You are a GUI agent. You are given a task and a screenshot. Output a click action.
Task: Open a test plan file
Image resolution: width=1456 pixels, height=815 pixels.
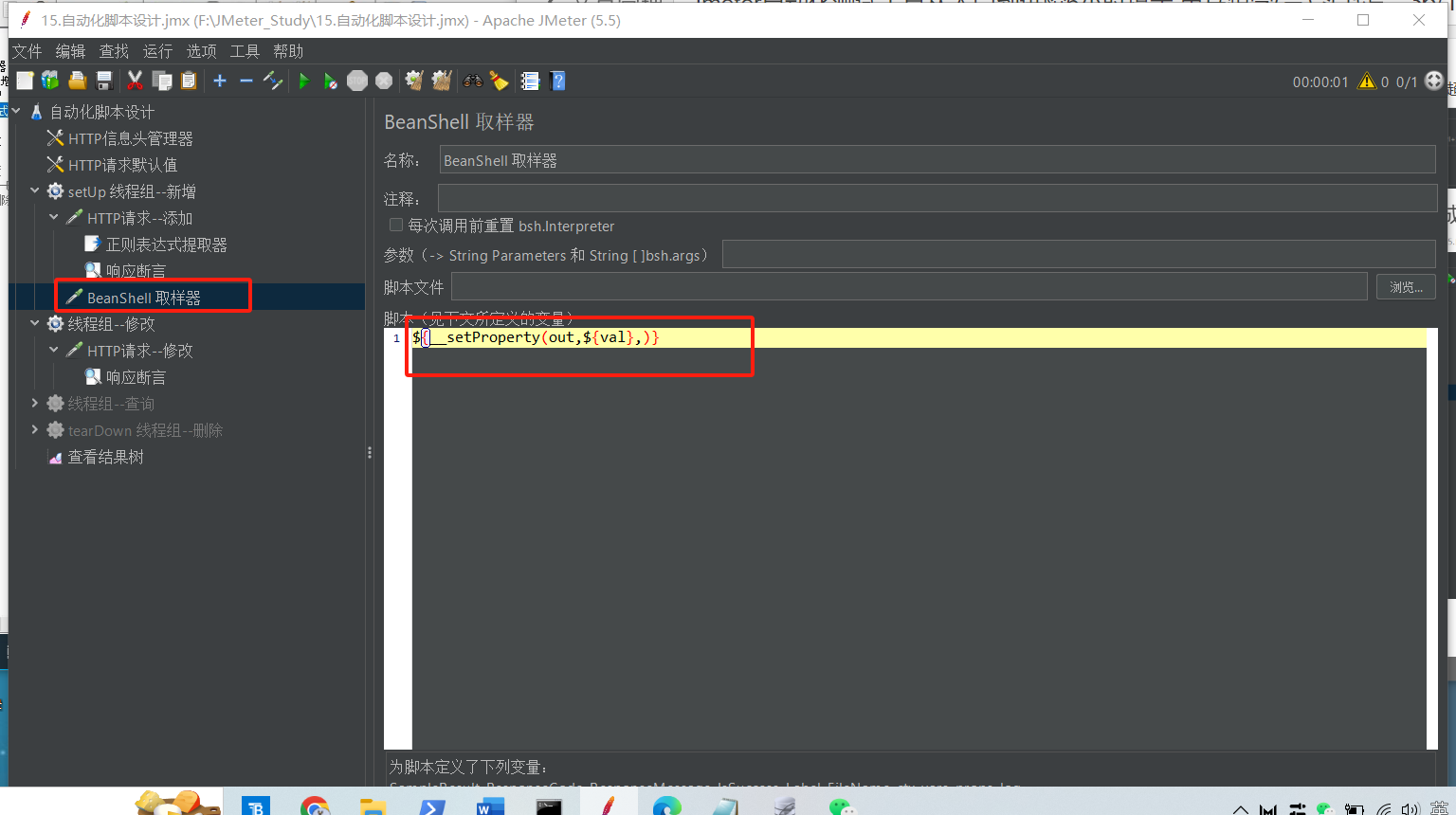pos(78,81)
